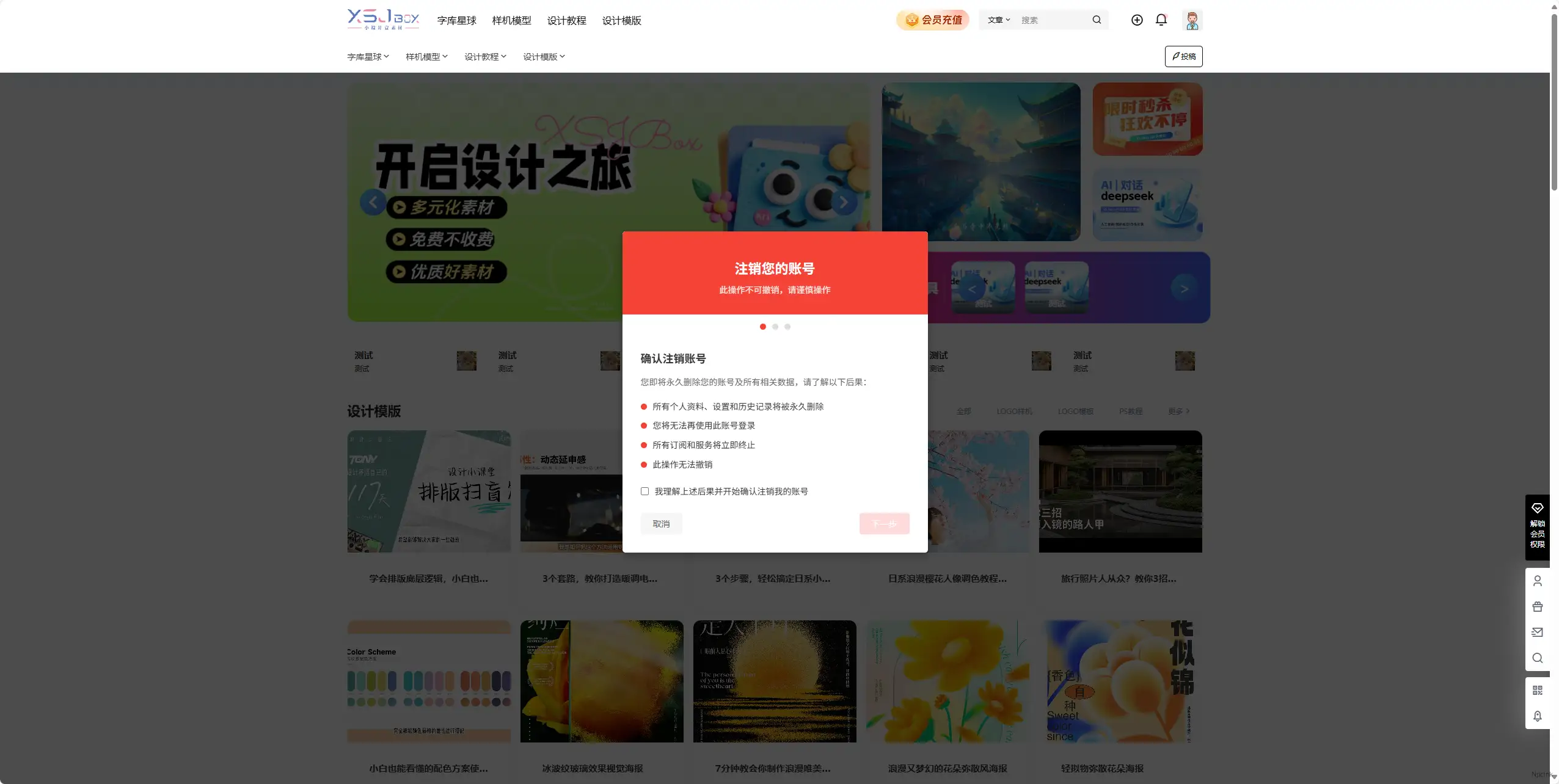Click the plus (upload) icon in header

coord(1136,20)
